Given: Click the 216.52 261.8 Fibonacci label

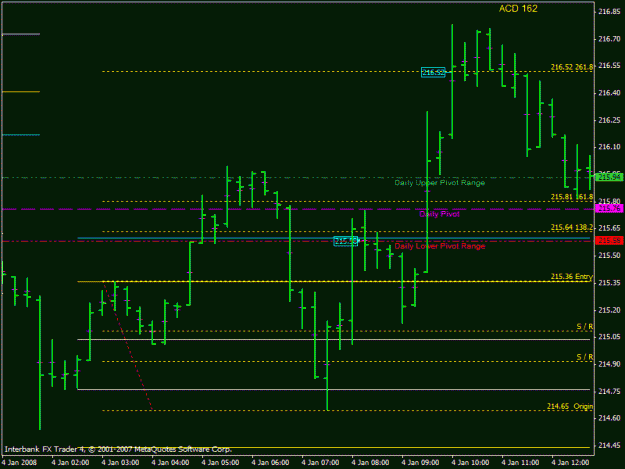Looking at the screenshot, I should pos(572,67).
